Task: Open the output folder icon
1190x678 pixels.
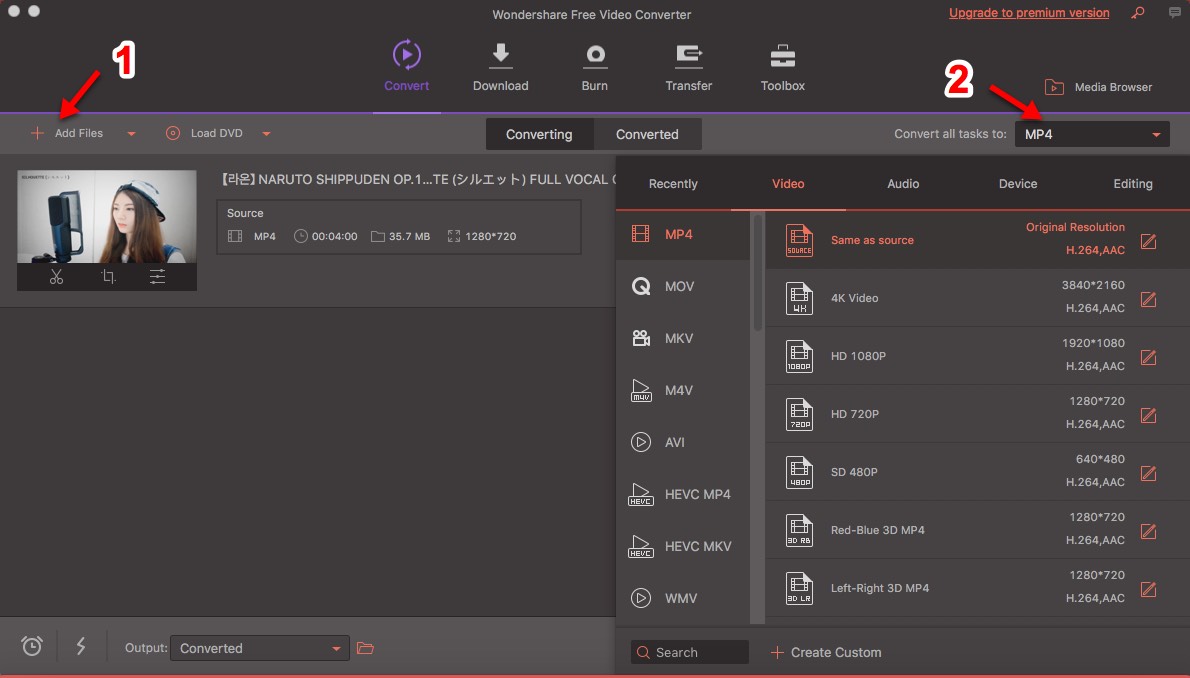Action: pyautogui.click(x=365, y=648)
